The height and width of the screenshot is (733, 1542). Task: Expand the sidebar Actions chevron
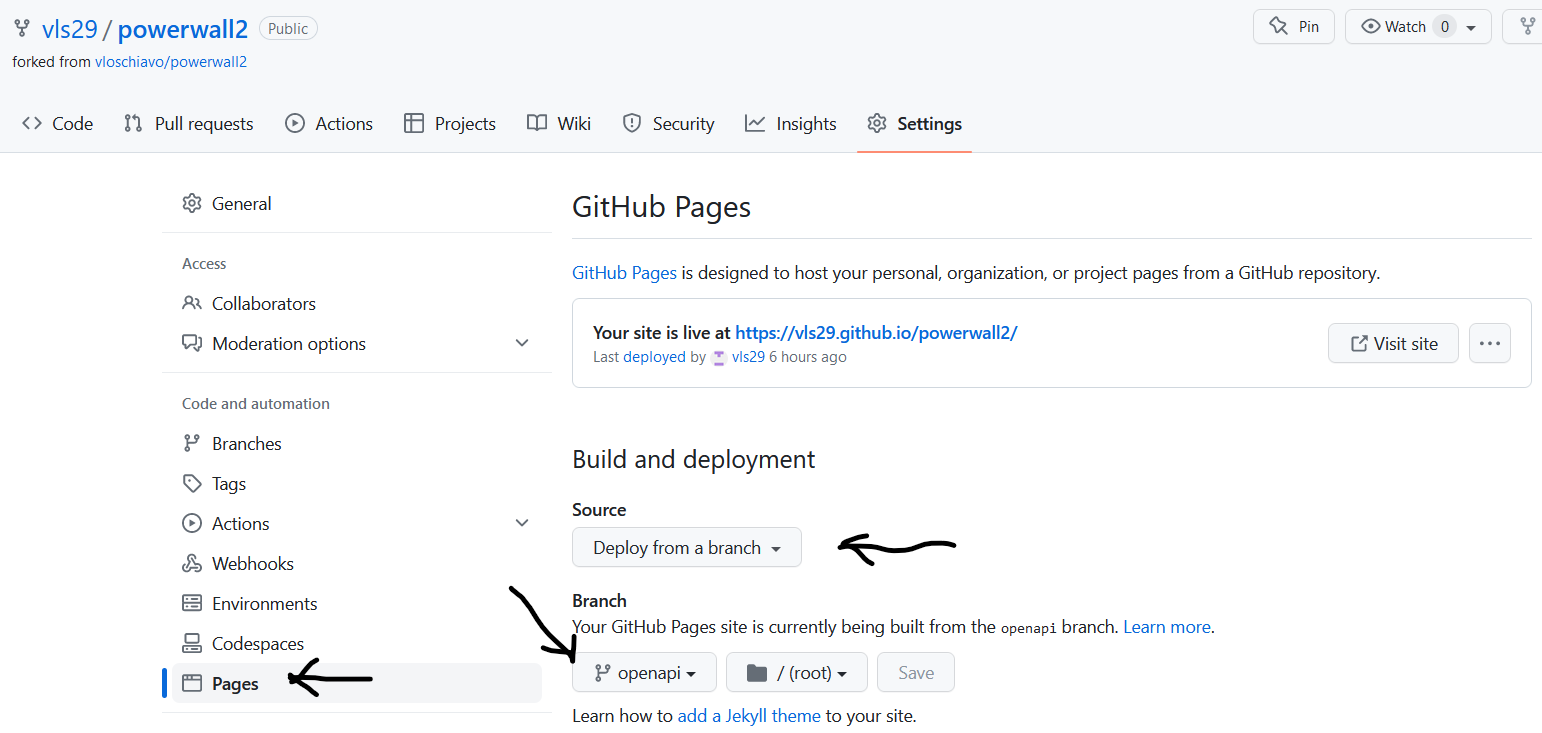coord(522,523)
